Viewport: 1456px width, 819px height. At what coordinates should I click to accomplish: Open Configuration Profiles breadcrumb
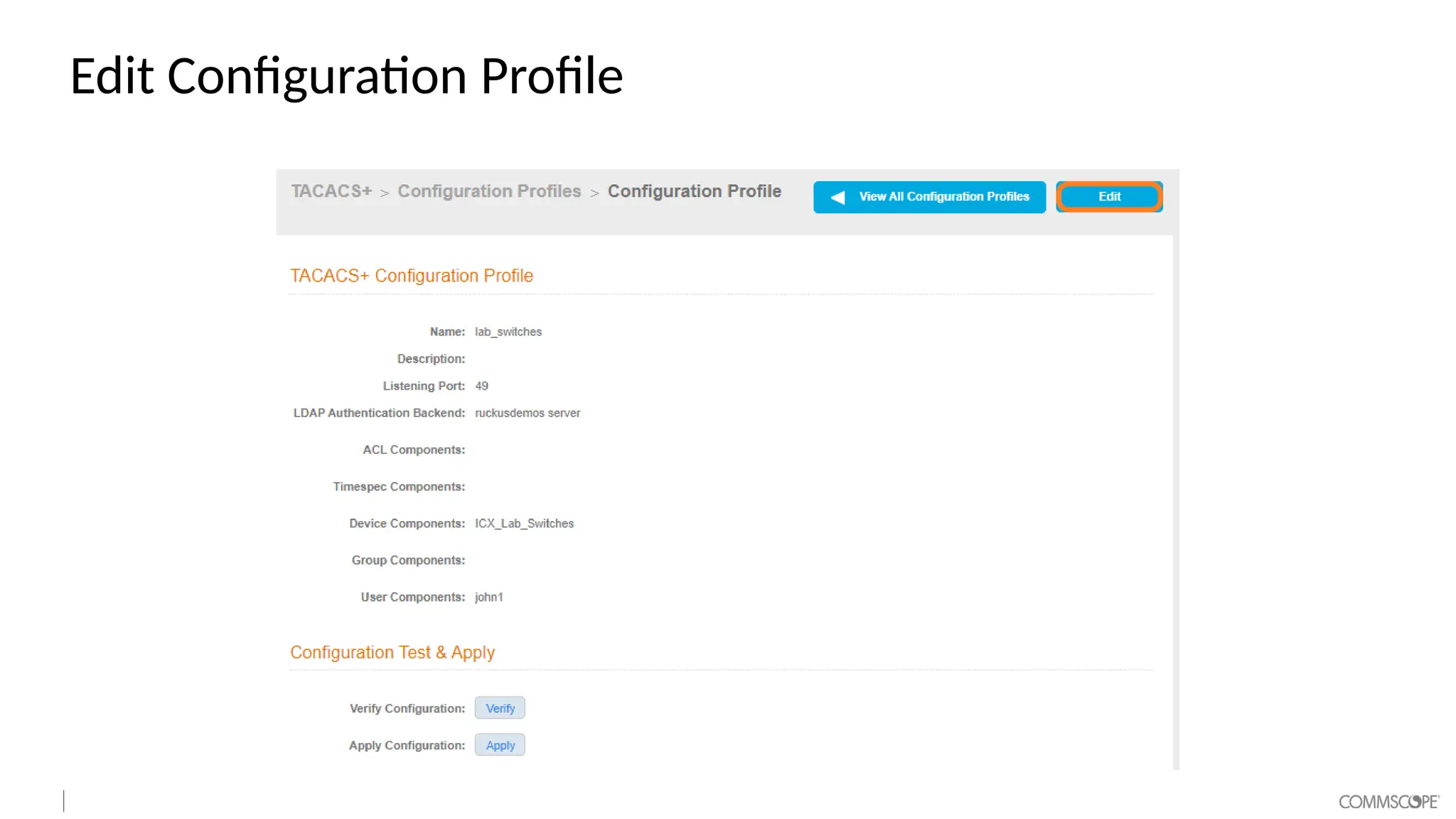coord(489,191)
